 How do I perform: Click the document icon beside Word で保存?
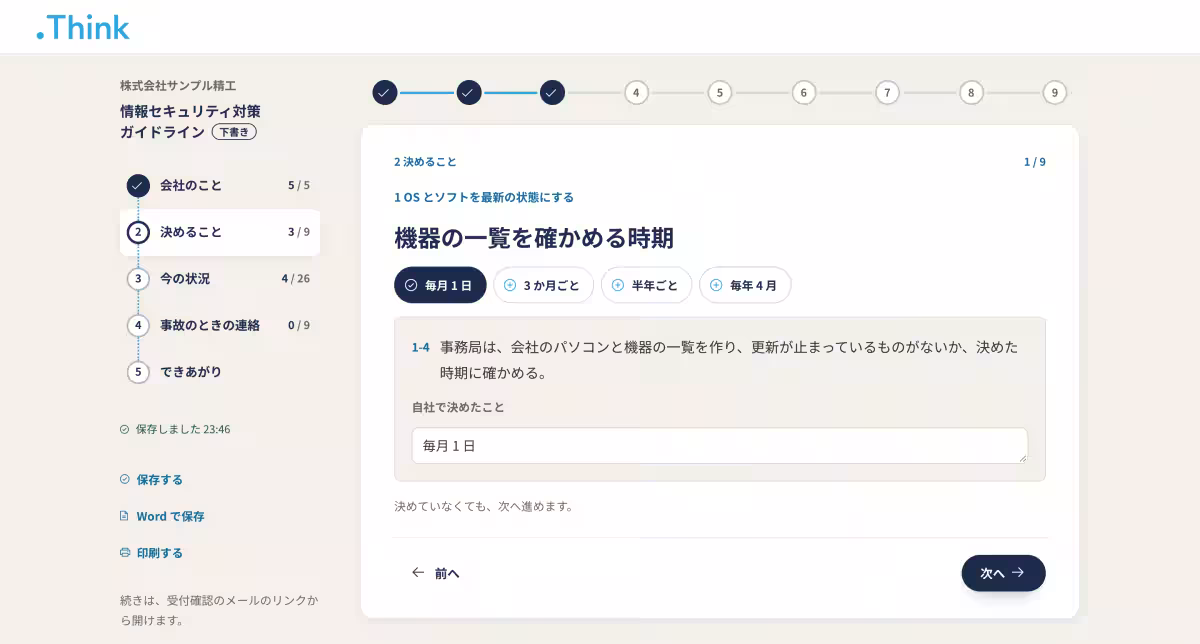tap(125, 516)
